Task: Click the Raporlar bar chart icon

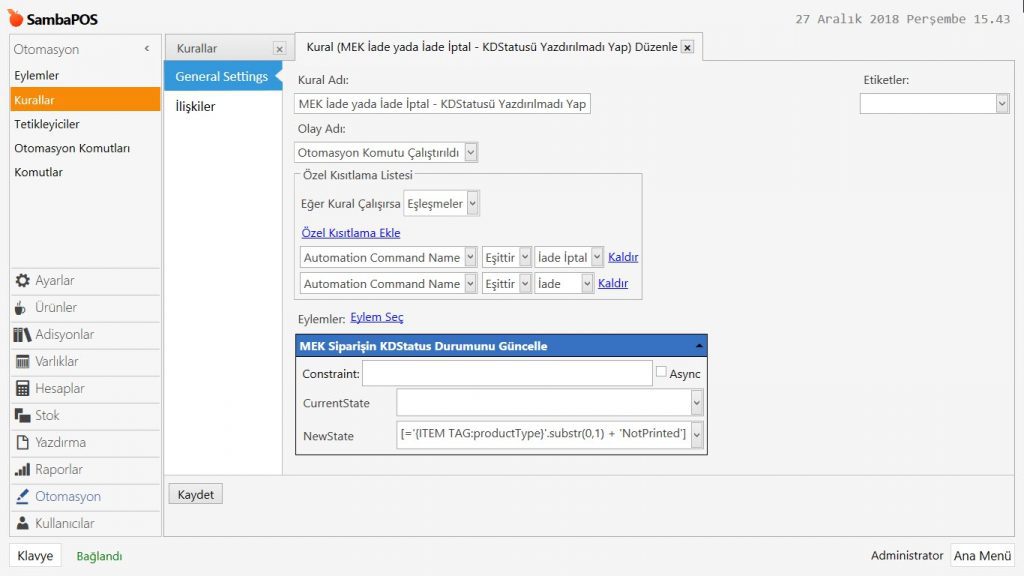Action: point(22,470)
